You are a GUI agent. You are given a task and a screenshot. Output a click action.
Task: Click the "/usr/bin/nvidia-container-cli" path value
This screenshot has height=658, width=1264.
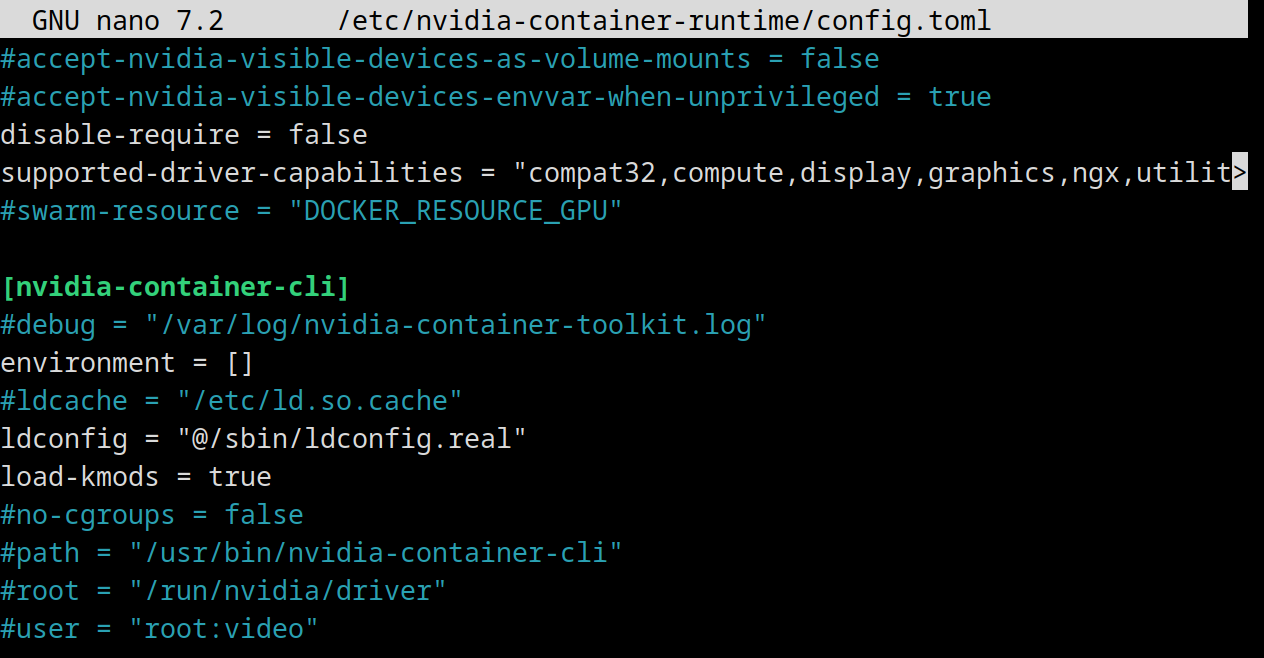click(x=376, y=553)
